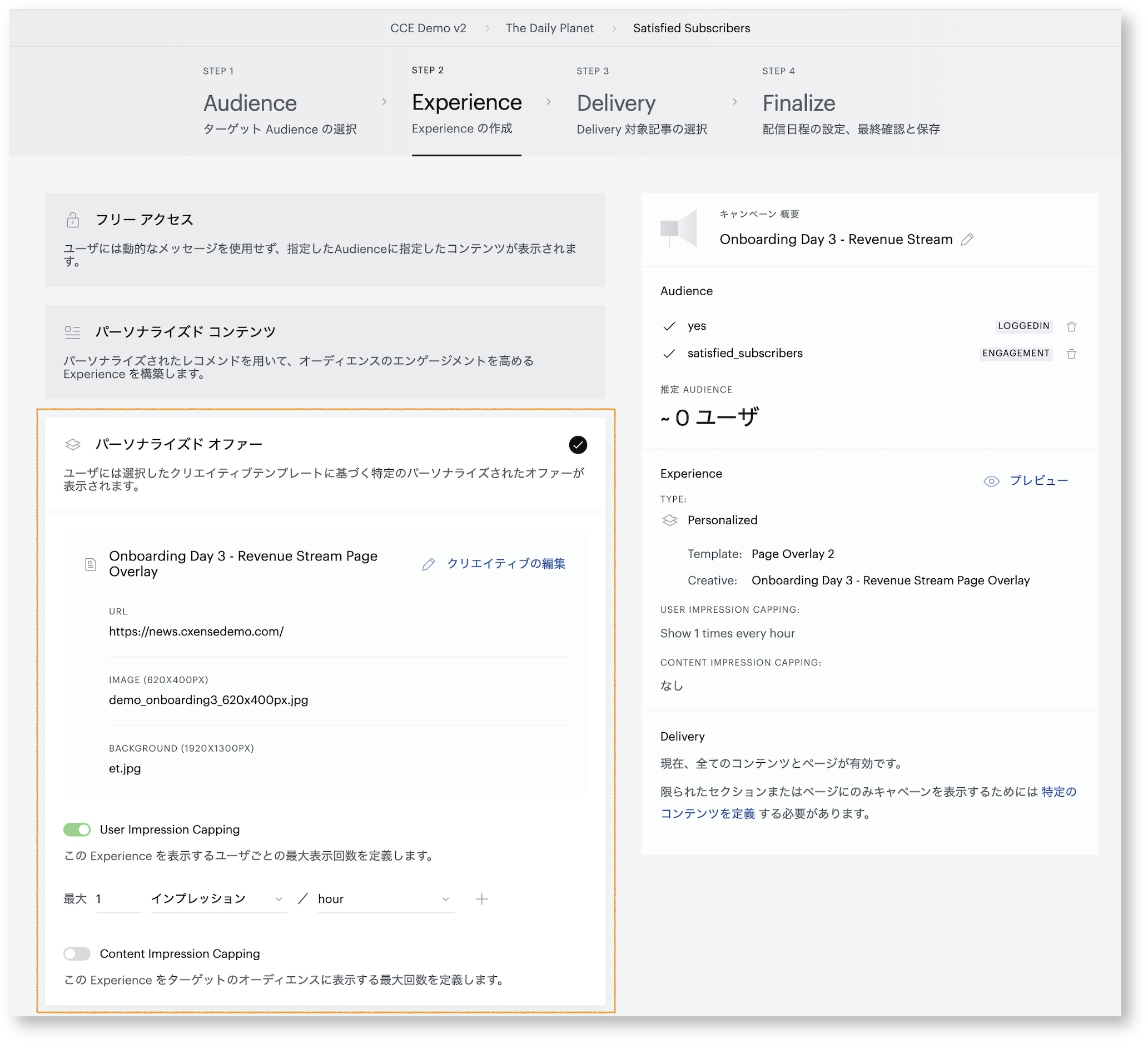Edit campaign name with pencil icon
Image resolution: width=1148 pixels, height=1043 pixels.
[x=967, y=240]
